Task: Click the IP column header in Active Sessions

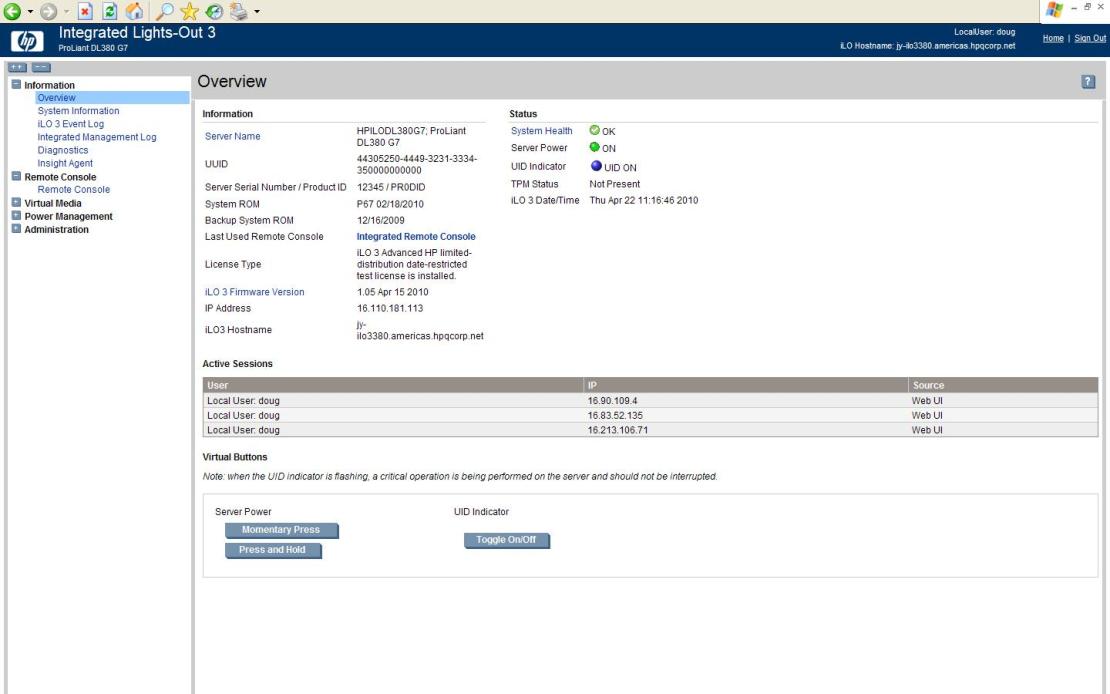Action: pyautogui.click(x=746, y=385)
